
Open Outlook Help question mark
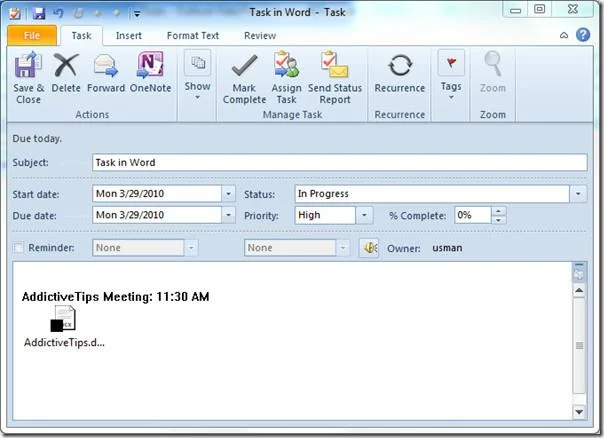coord(583,35)
